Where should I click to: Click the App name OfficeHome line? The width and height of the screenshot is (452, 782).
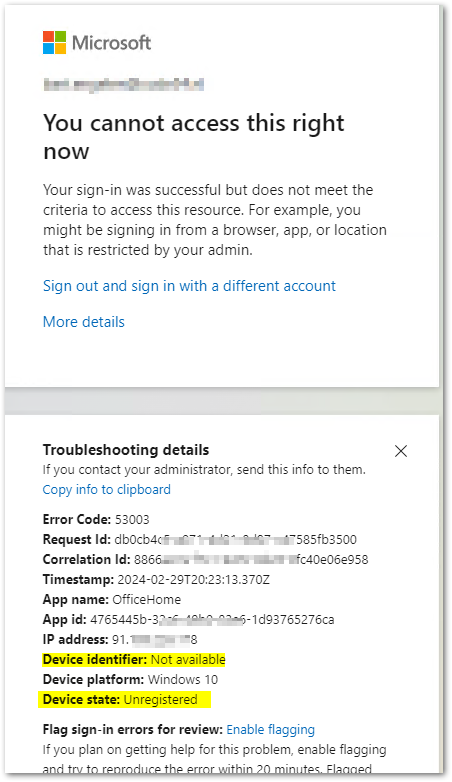112,599
